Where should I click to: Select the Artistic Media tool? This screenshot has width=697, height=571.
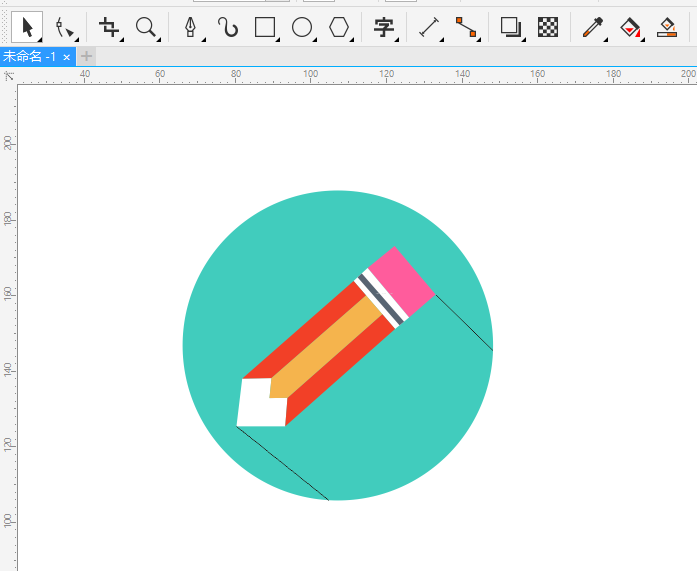click(x=228, y=28)
